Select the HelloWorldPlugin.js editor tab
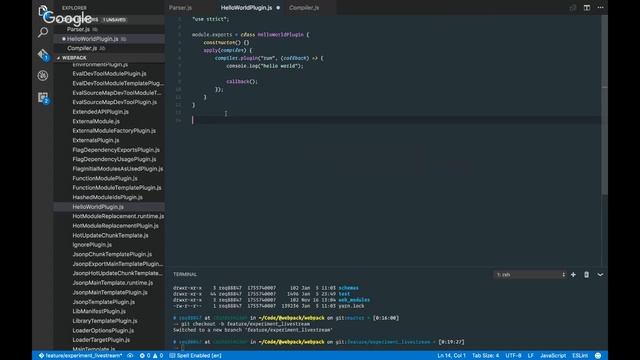640x360 pixels. 246,7
